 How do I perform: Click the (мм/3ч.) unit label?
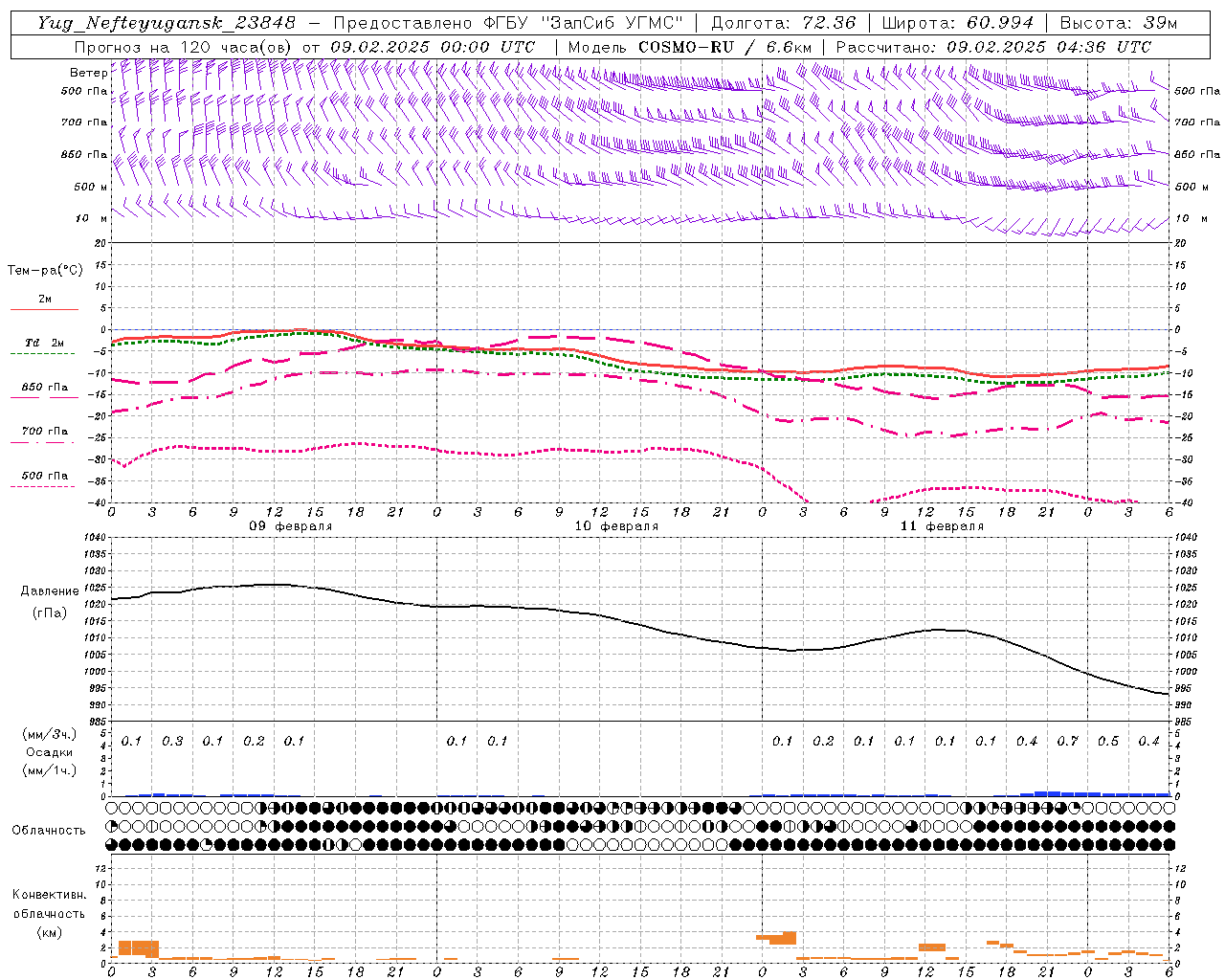click(x=49, y=734)
